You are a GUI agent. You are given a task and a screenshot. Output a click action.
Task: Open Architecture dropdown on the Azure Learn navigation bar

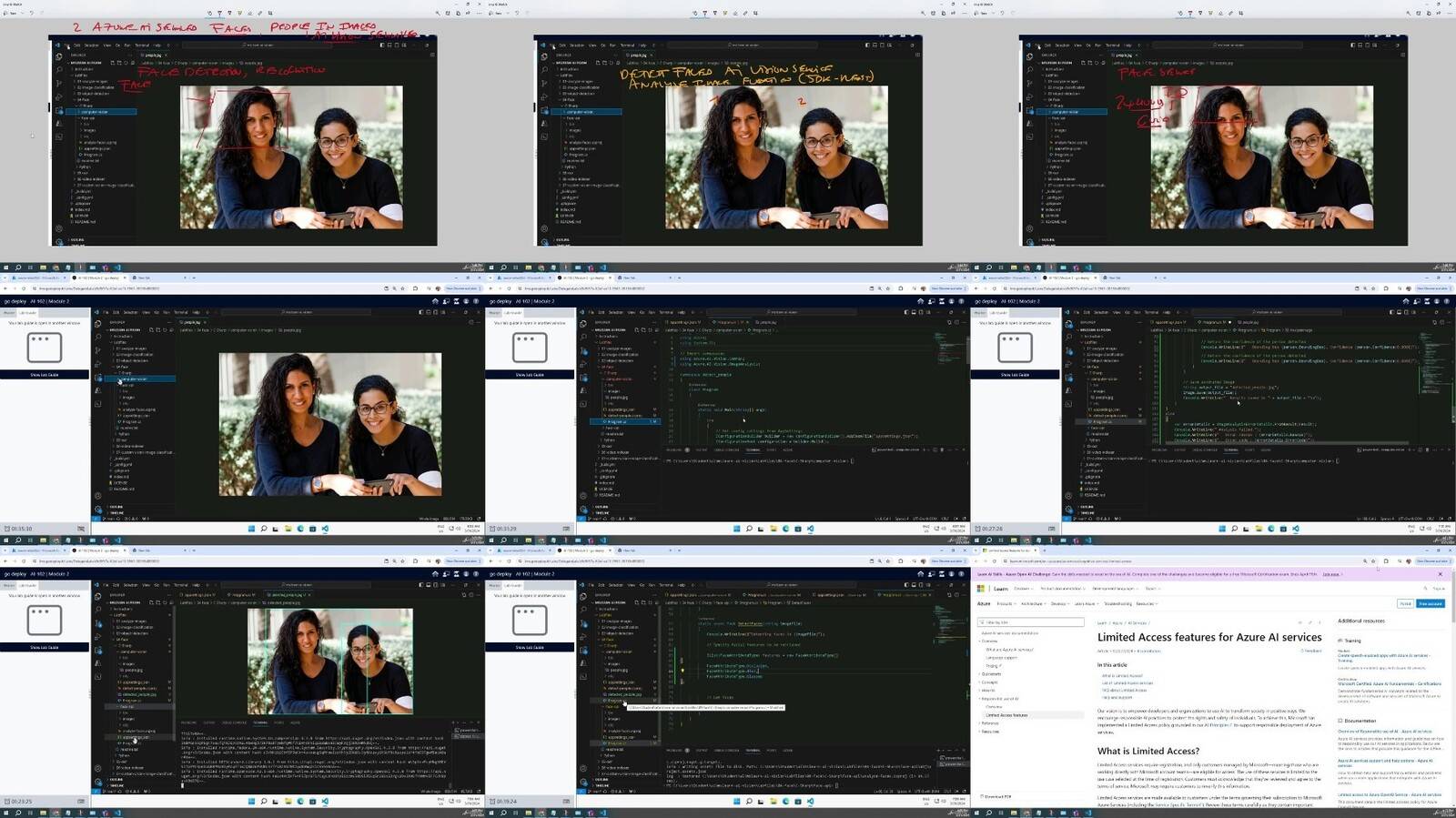pyautogui.click(x=1033, y=603)
